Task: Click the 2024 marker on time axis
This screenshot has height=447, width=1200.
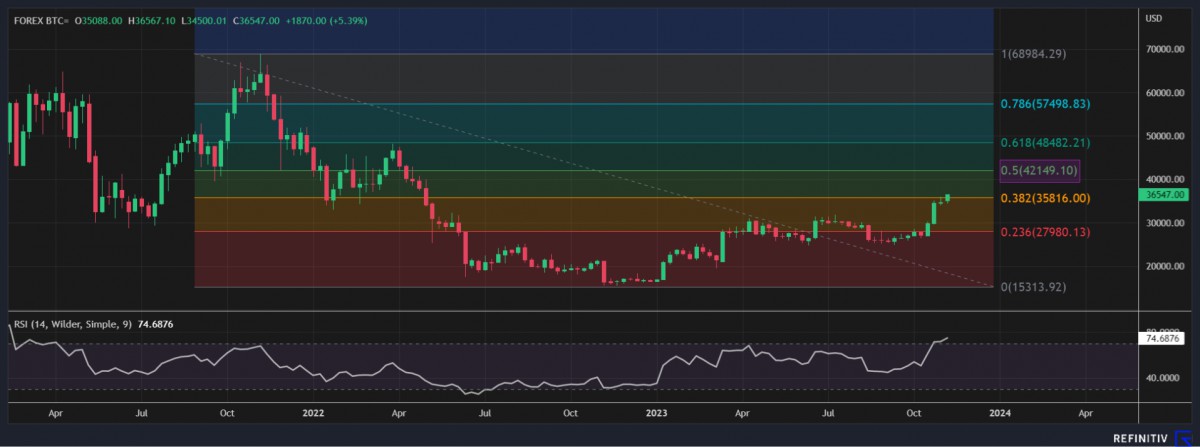Action: tap(997, 411)
